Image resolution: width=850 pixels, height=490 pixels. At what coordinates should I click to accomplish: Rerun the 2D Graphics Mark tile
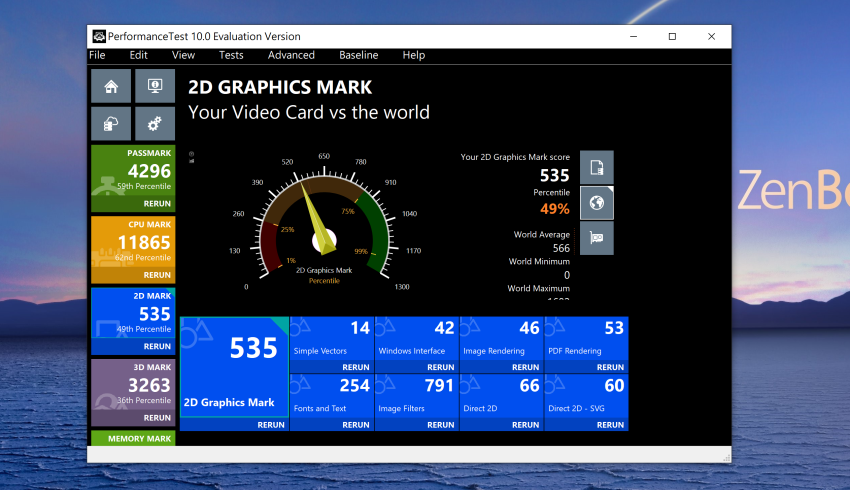click(x=271, y=425)
